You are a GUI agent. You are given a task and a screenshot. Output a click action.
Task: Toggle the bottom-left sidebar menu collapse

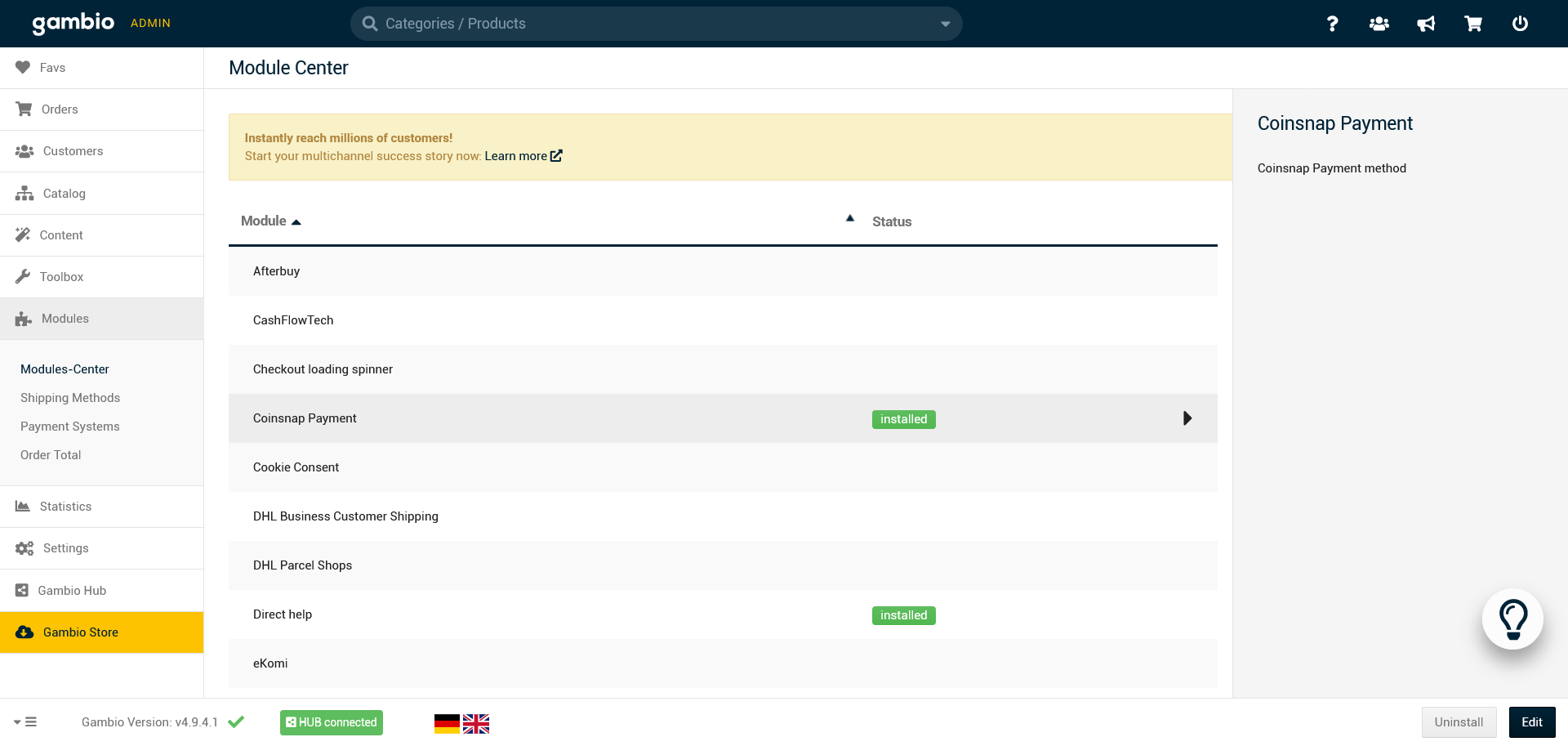[x=25, y=722]
